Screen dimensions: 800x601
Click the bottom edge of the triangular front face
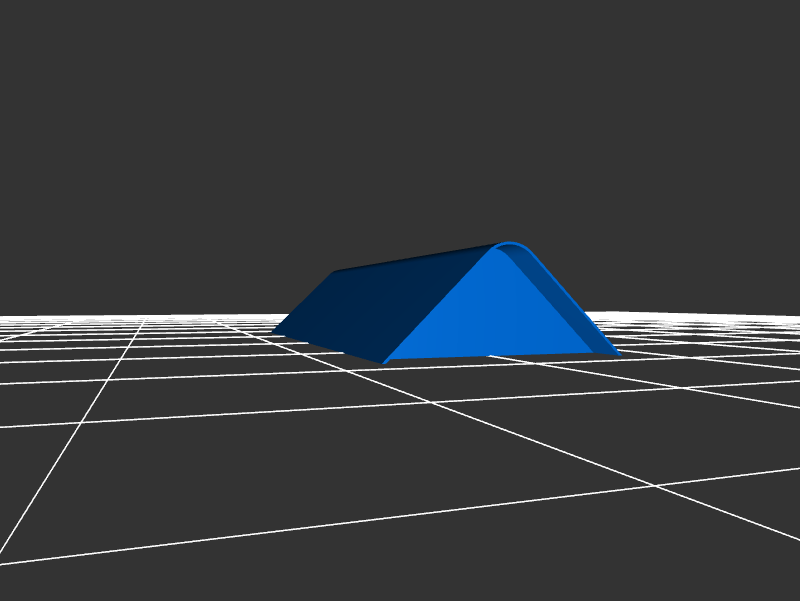pos(500,357)
